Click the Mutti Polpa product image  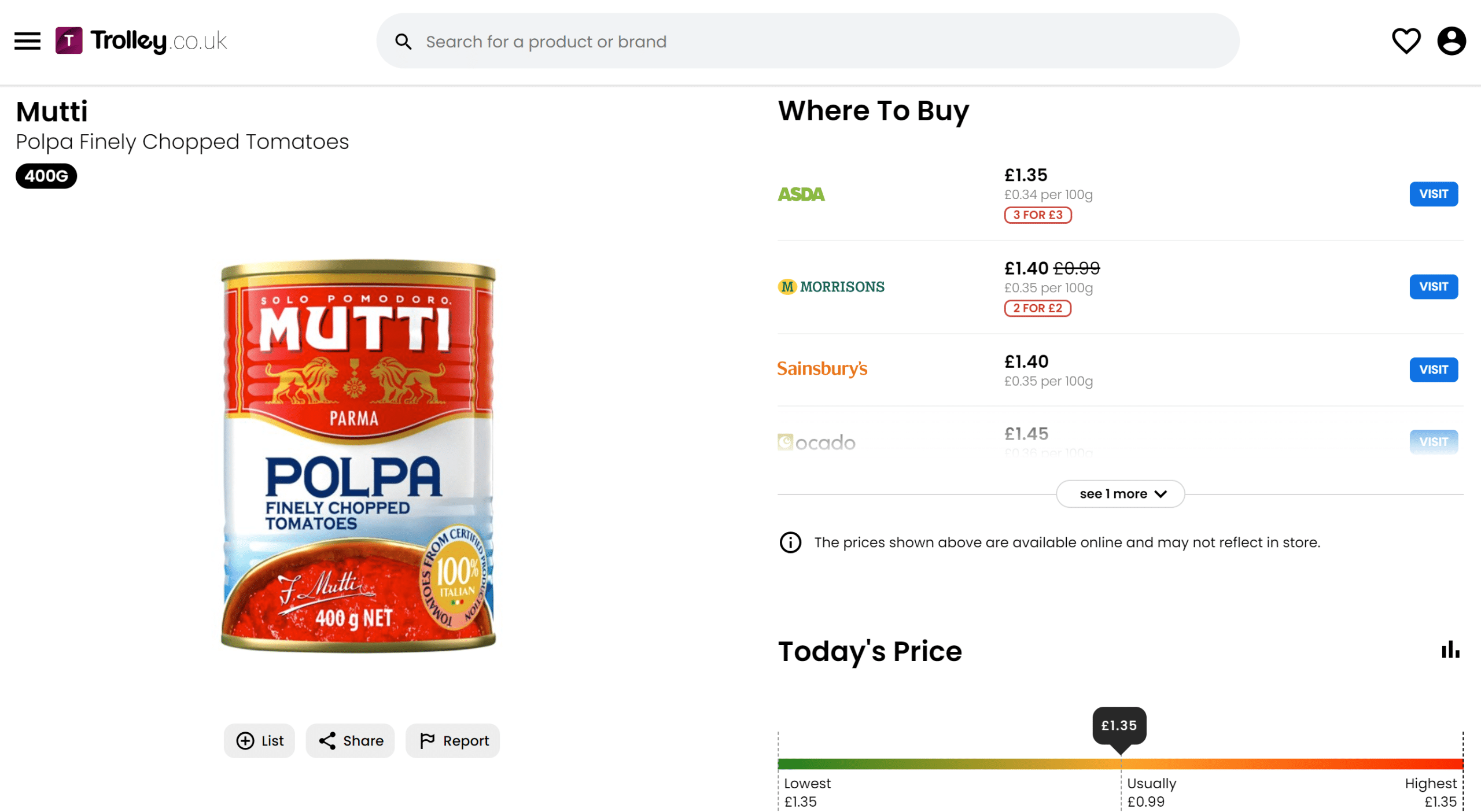(358, 456)
